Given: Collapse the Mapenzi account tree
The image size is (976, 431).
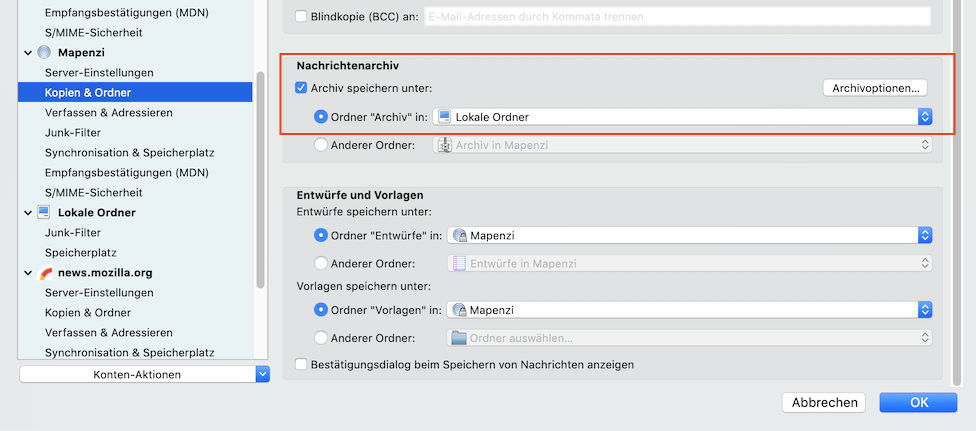Looking at the screenshot, I should coord(27,52).
